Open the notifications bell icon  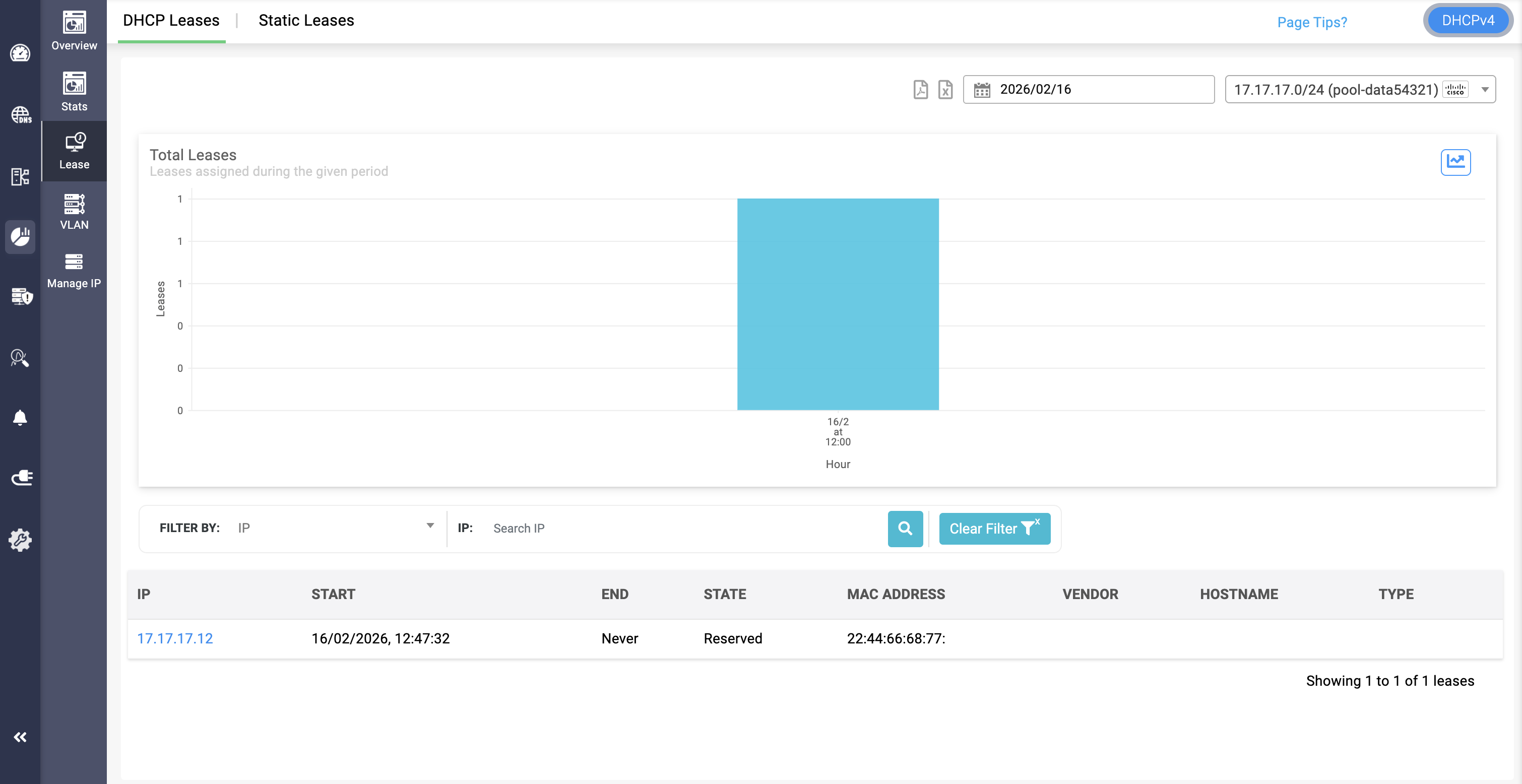click(x=20, y=418)
